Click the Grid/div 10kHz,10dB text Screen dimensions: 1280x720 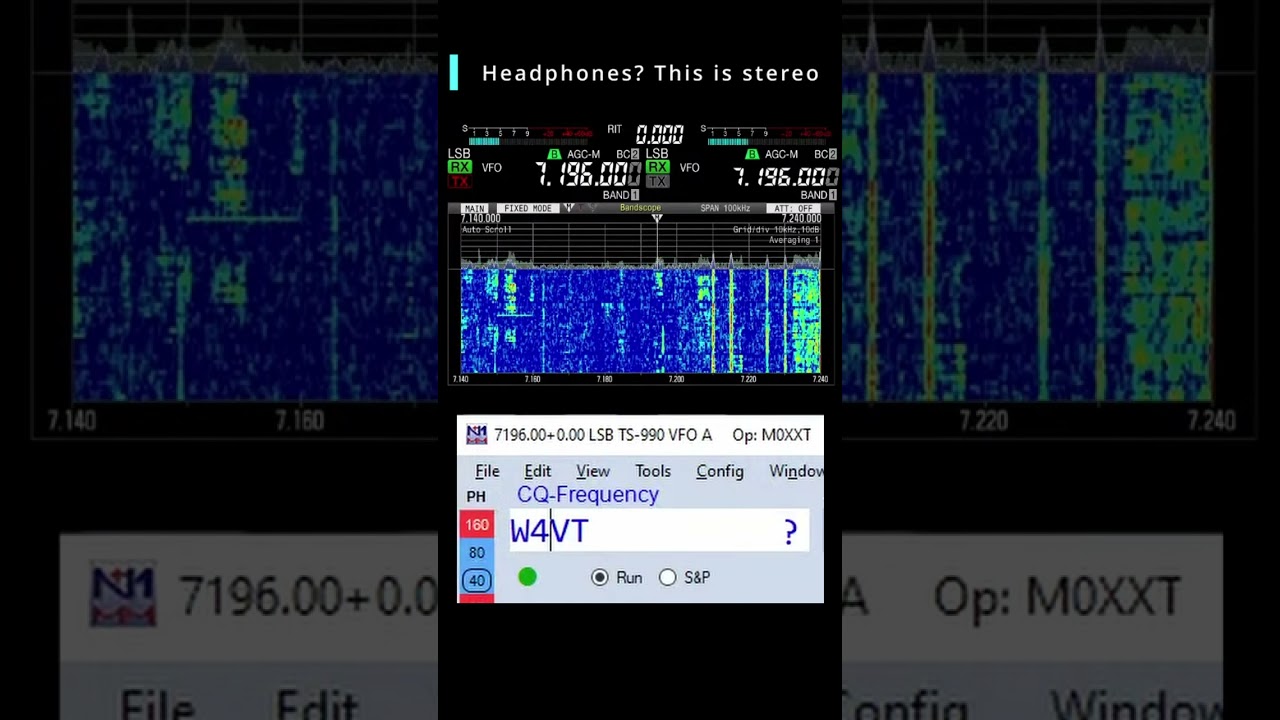pos(776,230)
